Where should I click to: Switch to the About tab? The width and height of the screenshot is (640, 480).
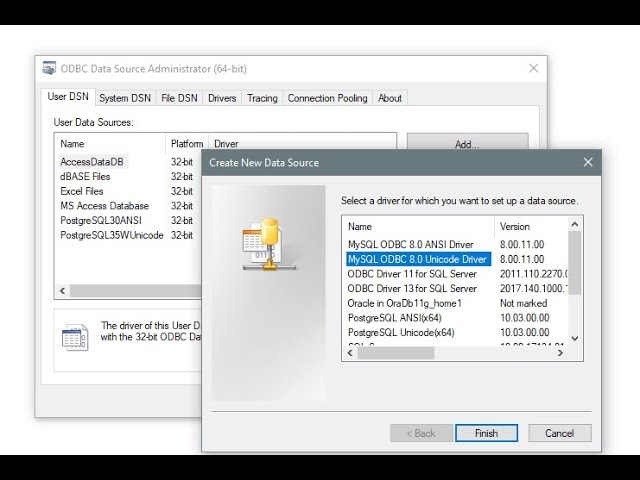pyautogui.click(x=390, y=98)
